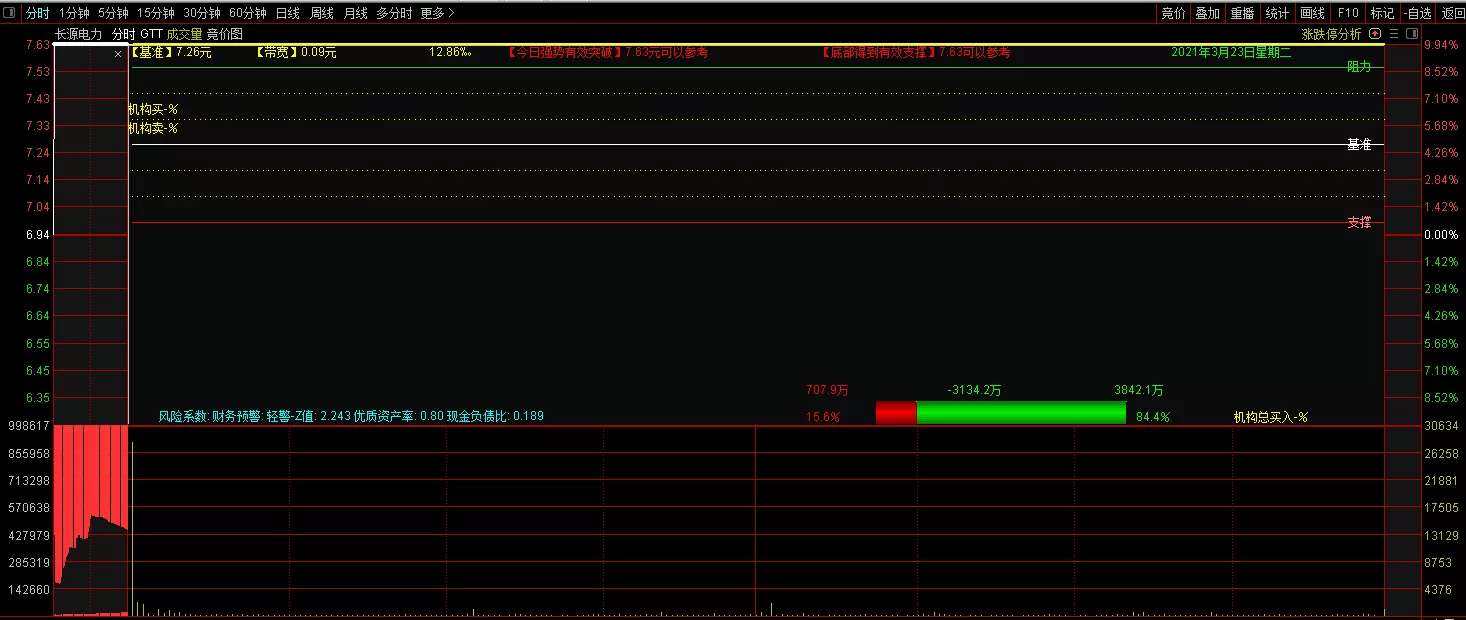Click 返回 to go back

tap(1452, 13)
